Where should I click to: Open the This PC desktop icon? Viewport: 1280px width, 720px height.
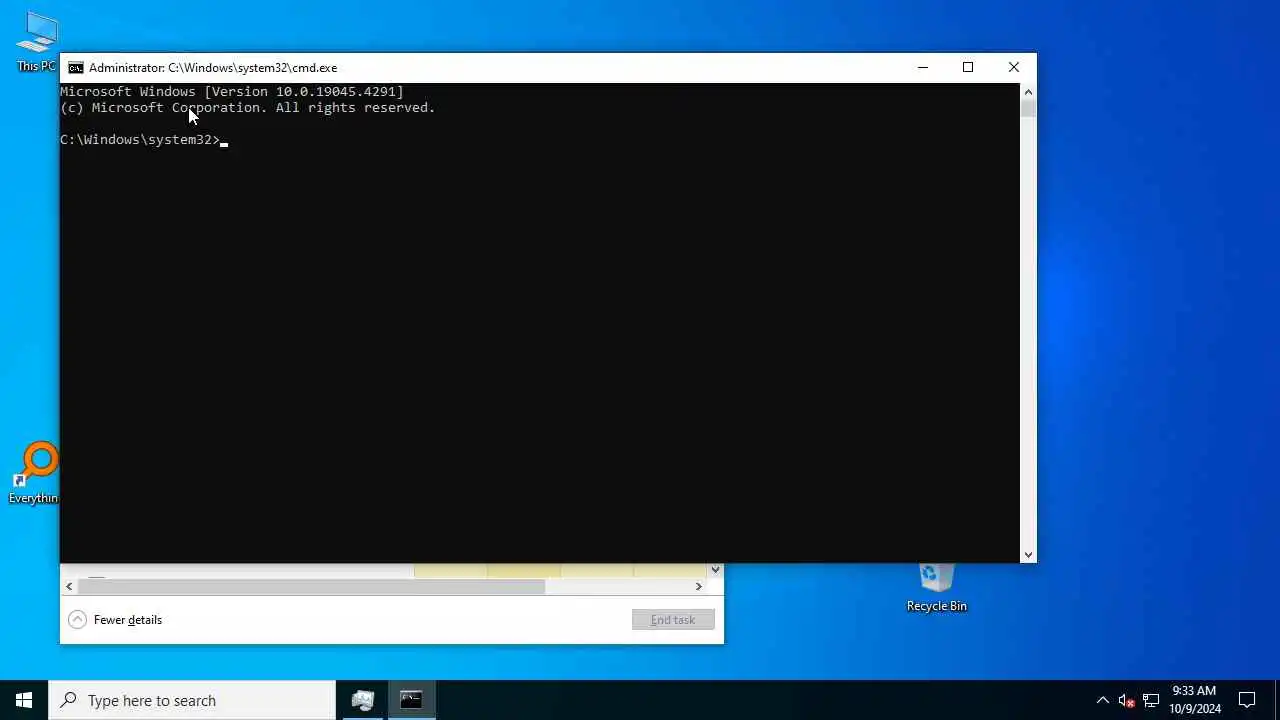[36, 42]
